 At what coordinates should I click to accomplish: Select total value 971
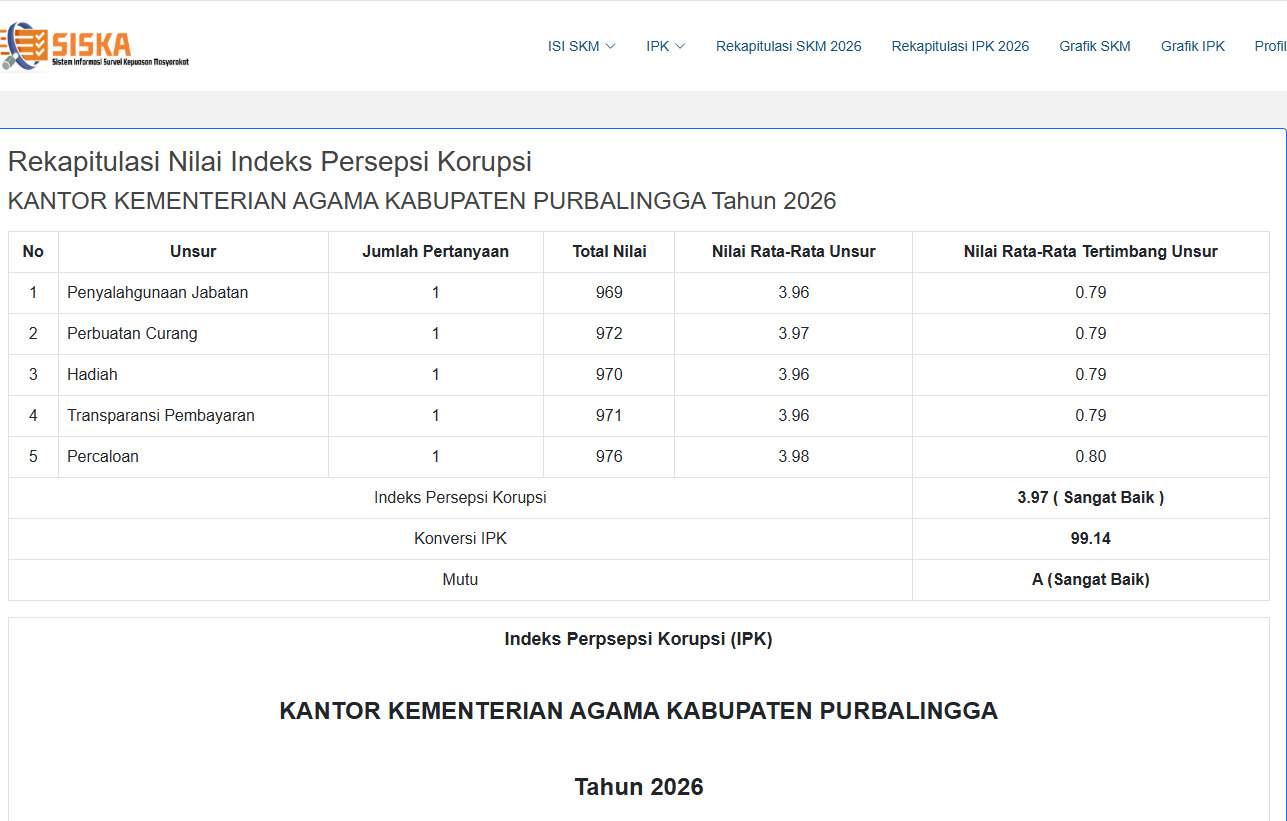609,416
